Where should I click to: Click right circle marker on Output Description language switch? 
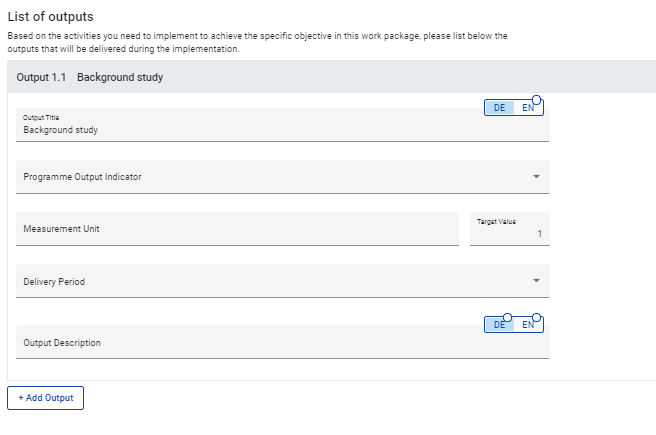pyautogui.click(x=537, y=317)
